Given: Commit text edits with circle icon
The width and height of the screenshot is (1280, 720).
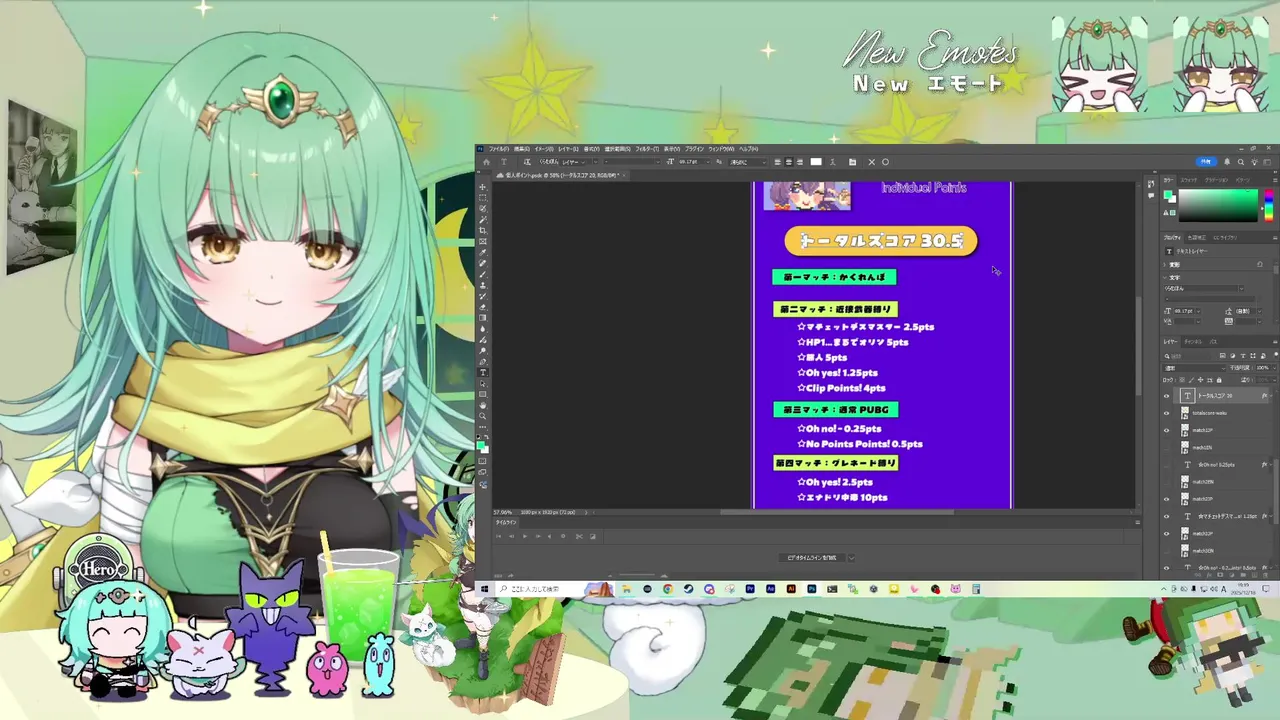Looking at the screenshot, I should [885, 162].
